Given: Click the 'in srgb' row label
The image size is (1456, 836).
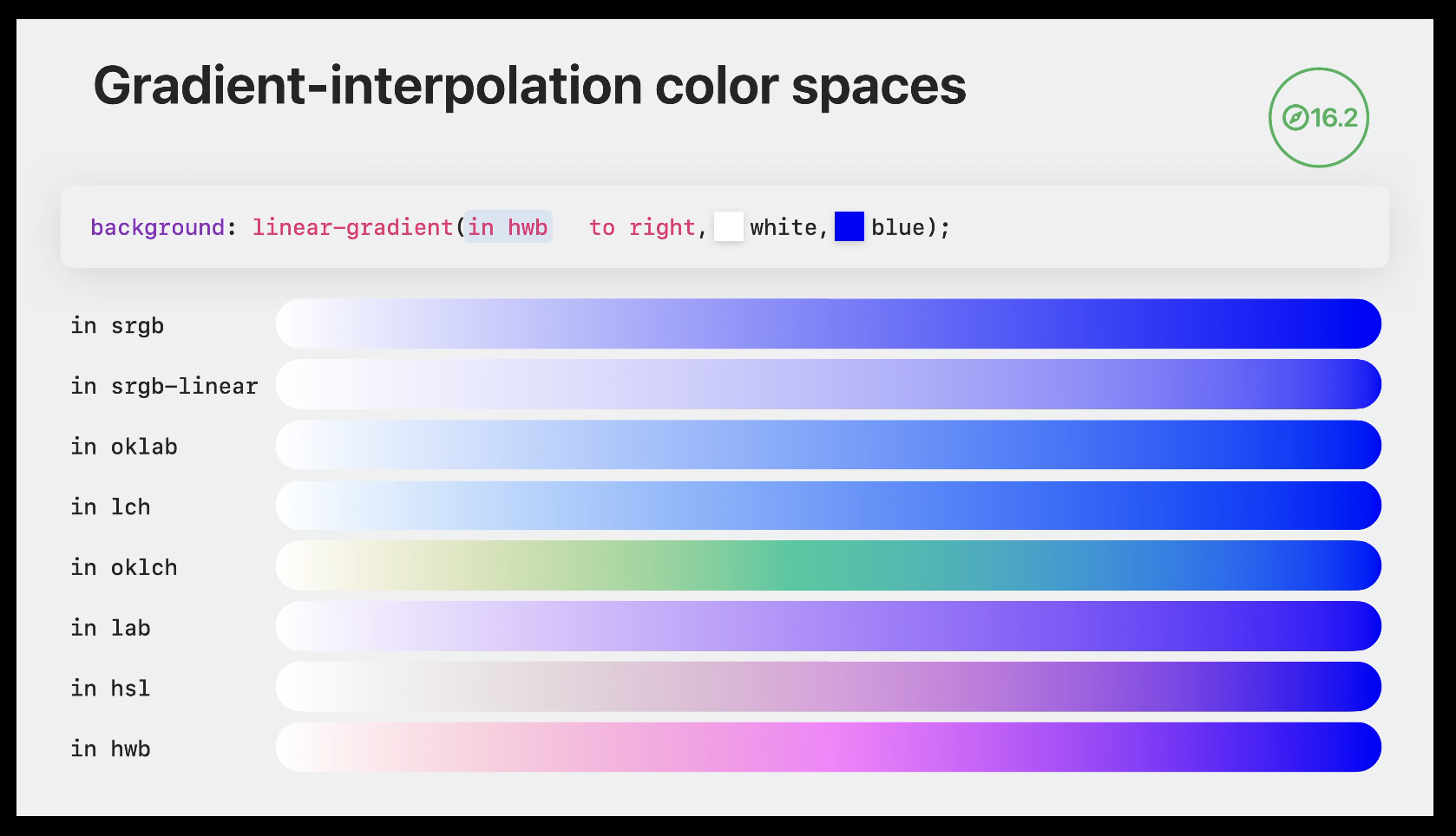Looking at the screenshot, I should click(x=117, y=326).
